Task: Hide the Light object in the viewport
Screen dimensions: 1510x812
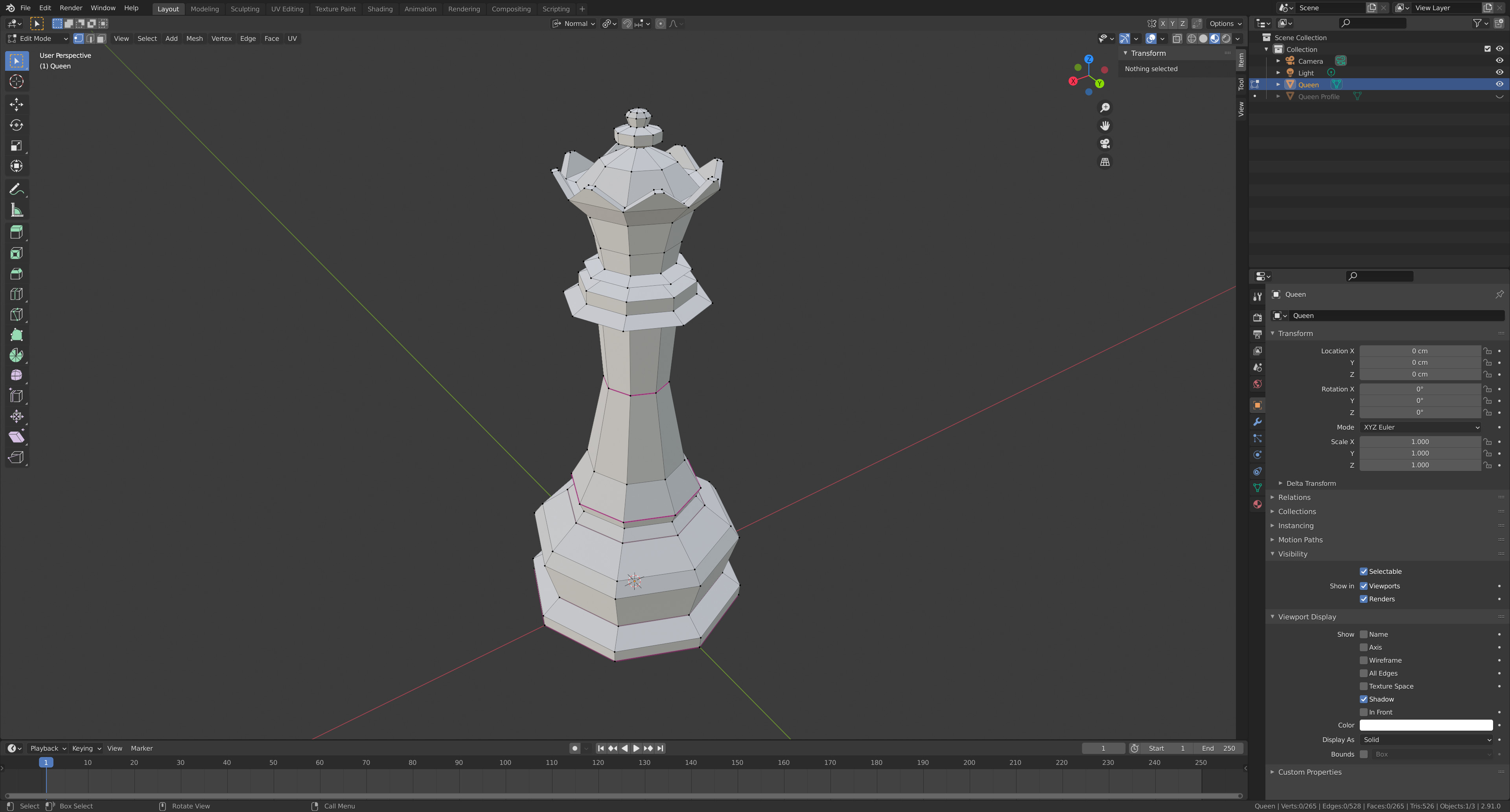Action: pyautogui.click(x=1499, y=73)
